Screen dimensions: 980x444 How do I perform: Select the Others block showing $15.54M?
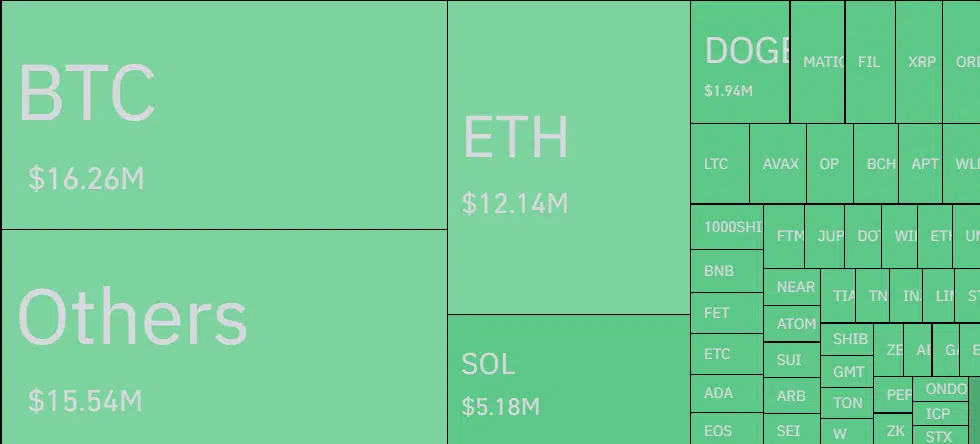pyautogui.click(x=224, y=336)
